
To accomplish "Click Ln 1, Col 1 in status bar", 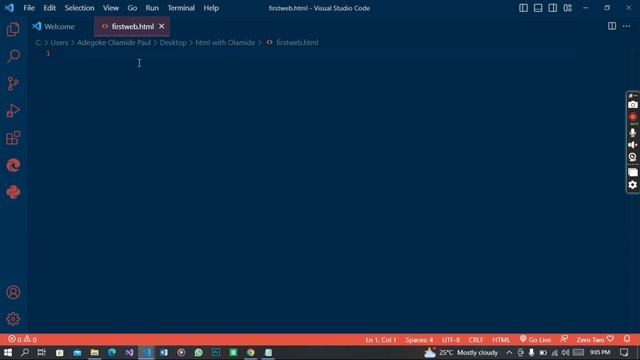I will 381,340.
